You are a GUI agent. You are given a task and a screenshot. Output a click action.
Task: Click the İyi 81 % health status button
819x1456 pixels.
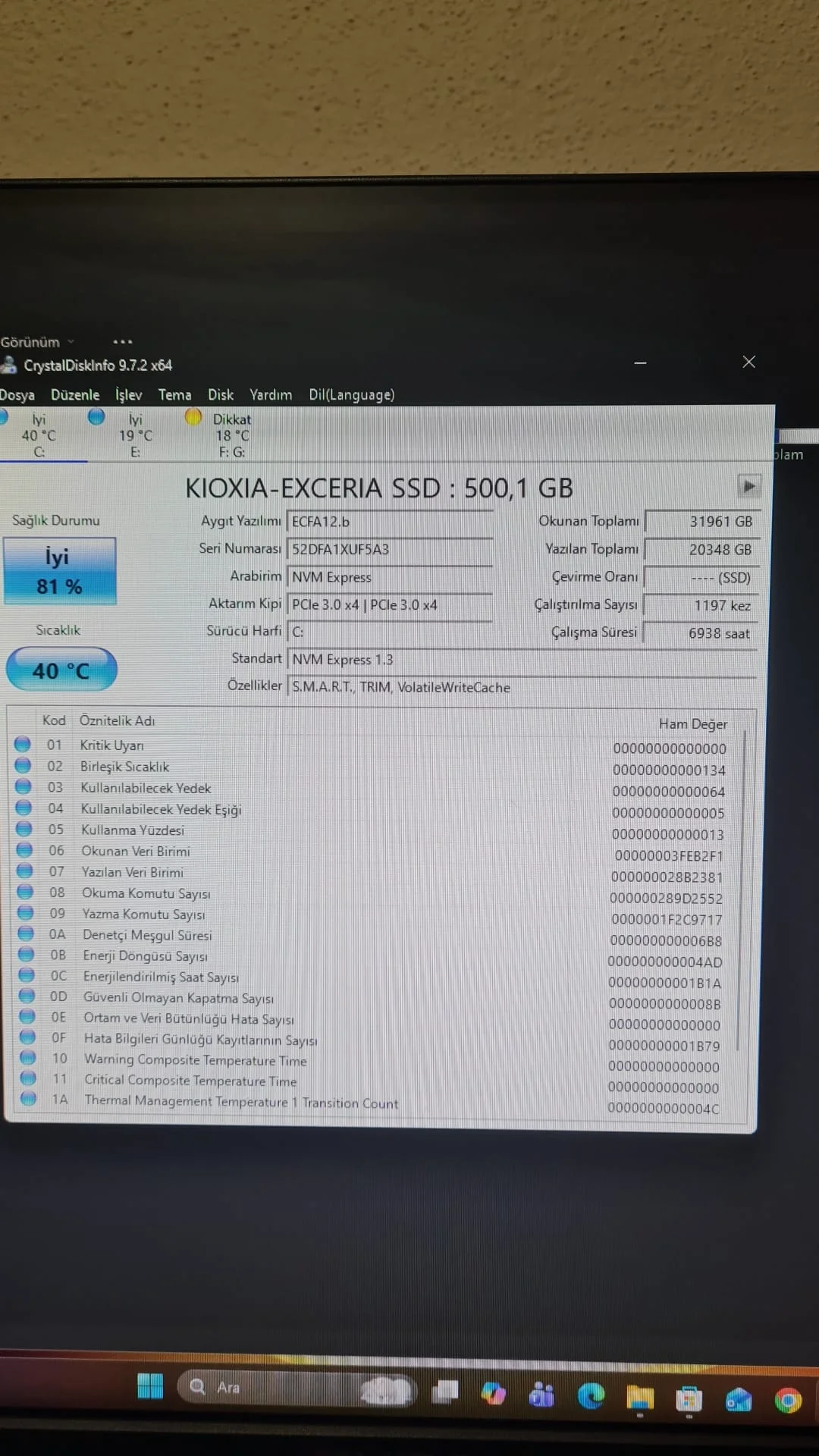point(60,571)
